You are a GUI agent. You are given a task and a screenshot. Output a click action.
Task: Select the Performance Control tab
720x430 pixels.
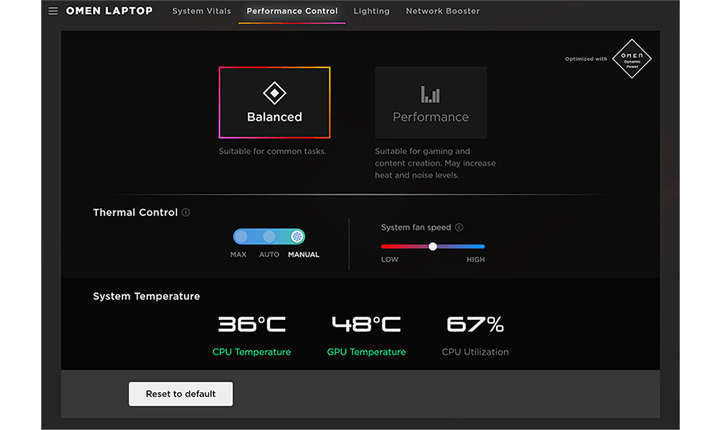pyautogui.click(x=292, y=11)
